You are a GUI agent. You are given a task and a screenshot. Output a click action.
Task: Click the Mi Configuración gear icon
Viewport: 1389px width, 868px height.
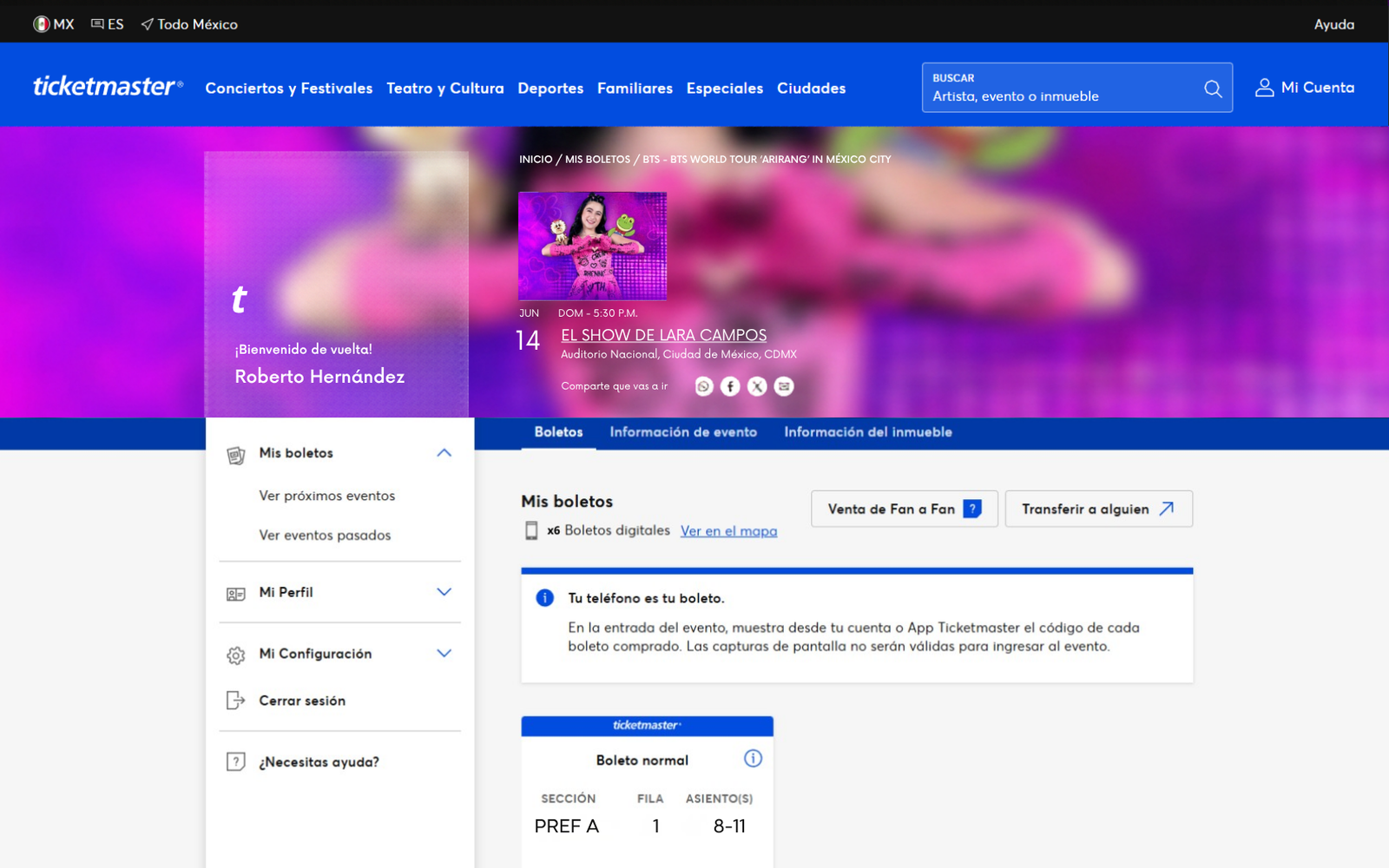235,655
